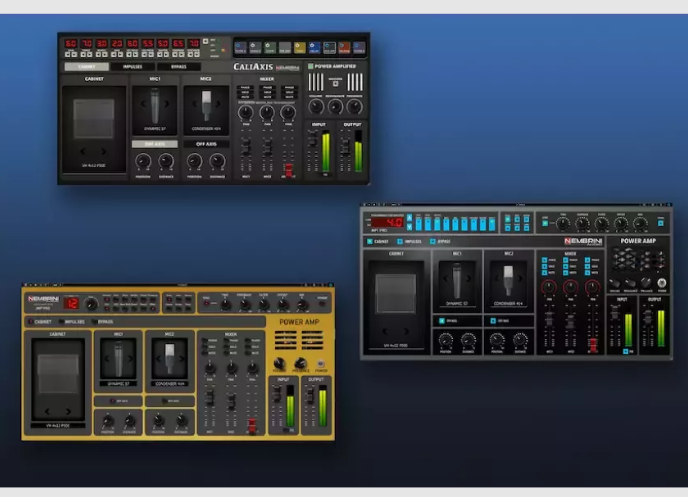This screenshot has height=497, width=688.
Task: Open the cabinet name selector in yellow plugin
Action: tap(58, 424)
